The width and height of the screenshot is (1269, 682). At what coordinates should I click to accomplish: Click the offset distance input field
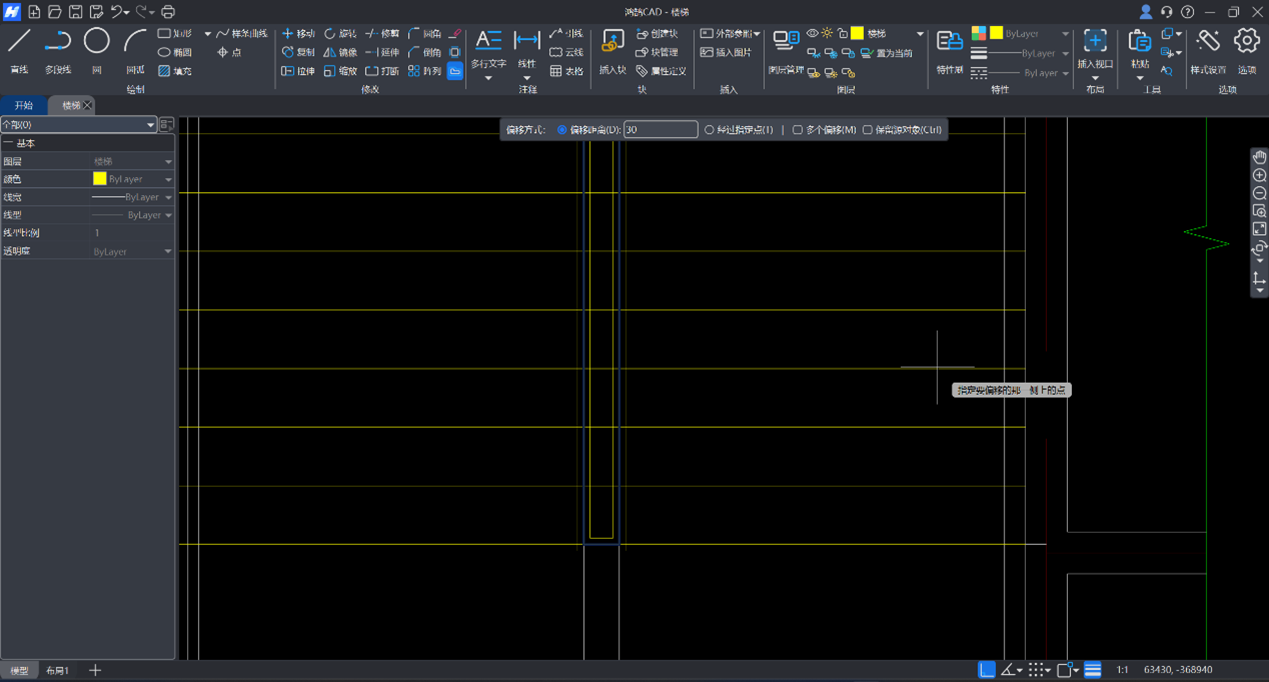click(660, 130)
